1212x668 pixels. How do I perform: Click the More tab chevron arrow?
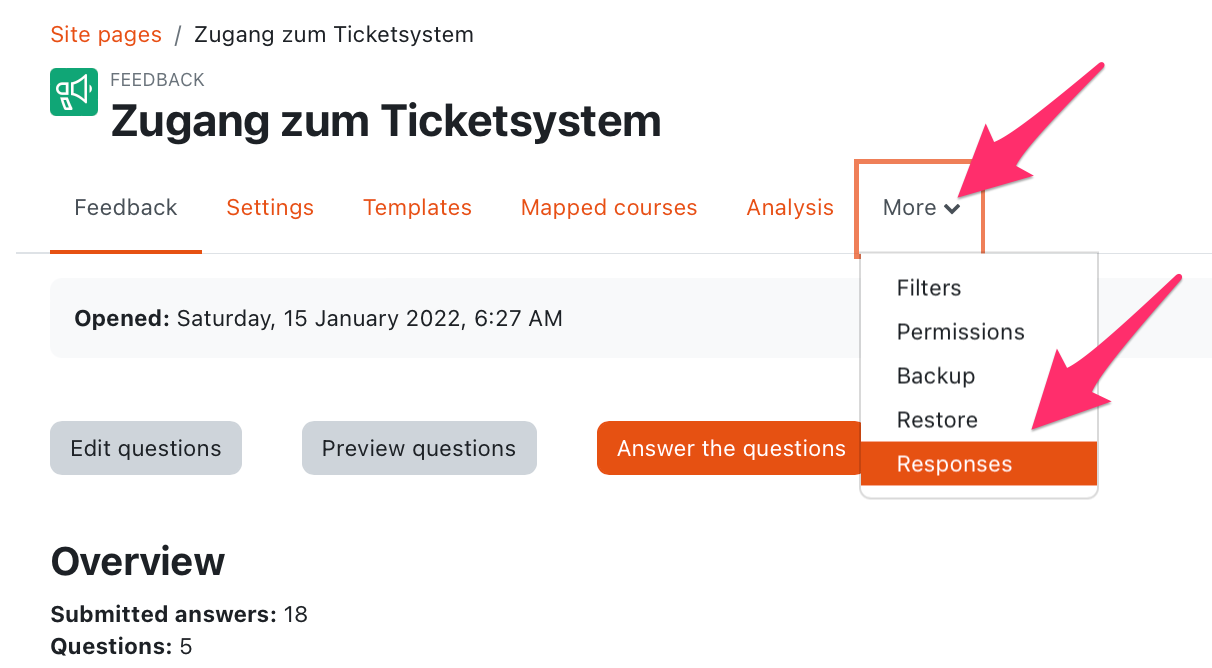click(952, 209)
